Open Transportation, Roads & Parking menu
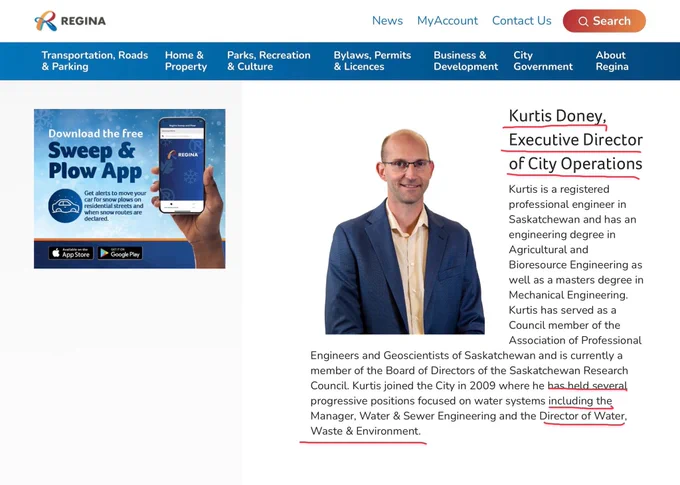Image resolution: width=680 pixels, height=485 pixels. coord(95,61)
